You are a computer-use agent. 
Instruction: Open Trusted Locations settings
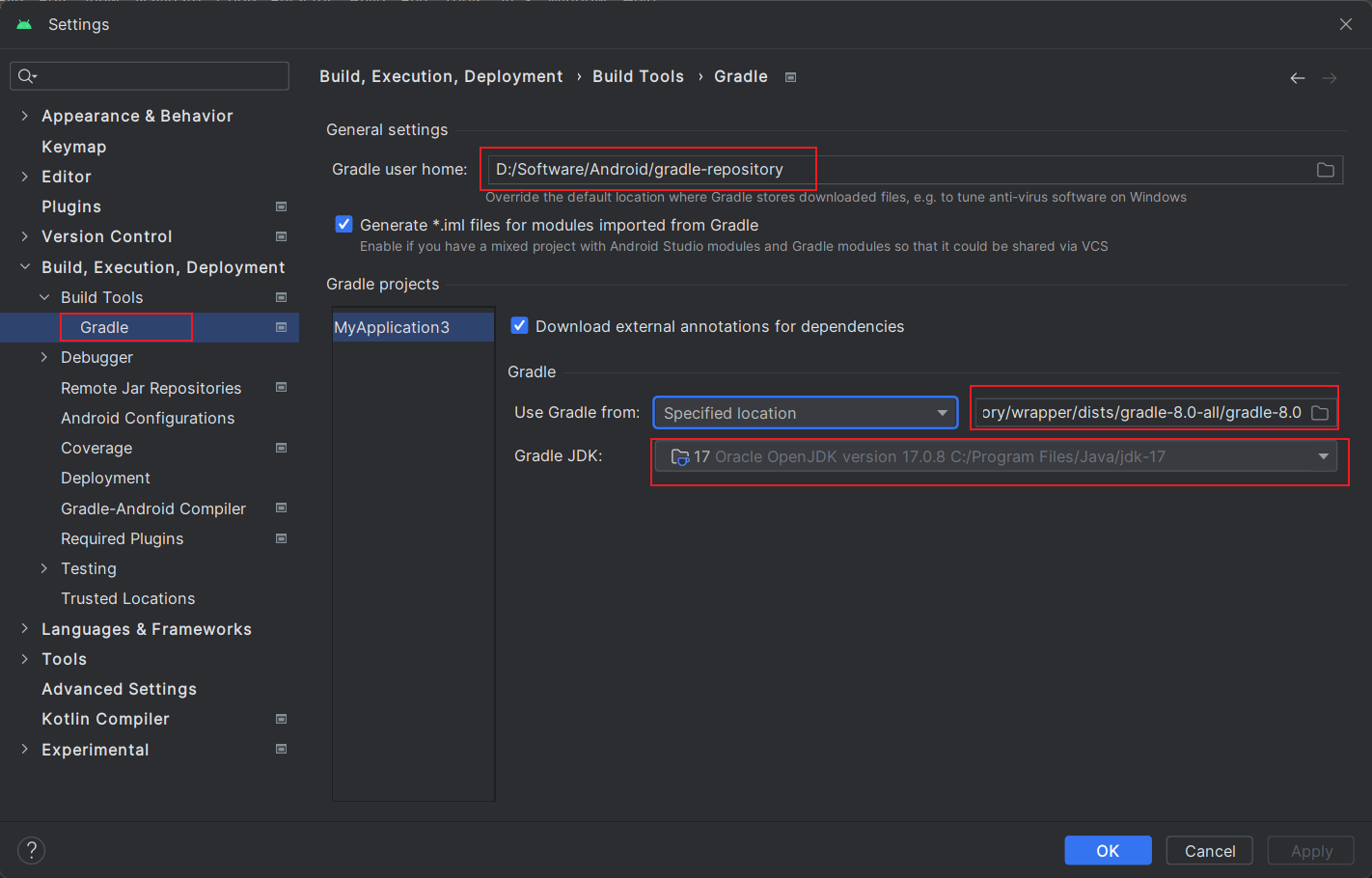pos(127,598)
